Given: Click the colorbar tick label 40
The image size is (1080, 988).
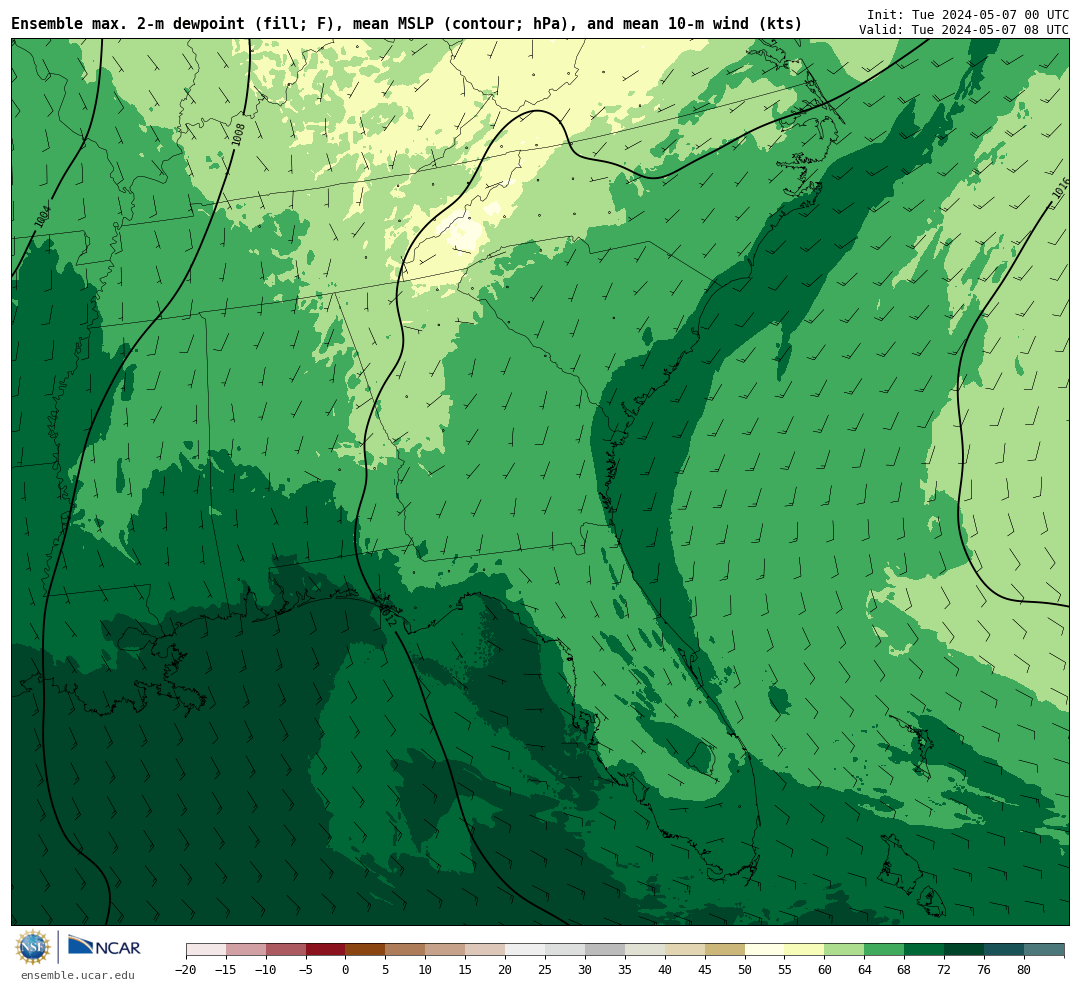Looking at the screenshot, I should click(665, 970).
